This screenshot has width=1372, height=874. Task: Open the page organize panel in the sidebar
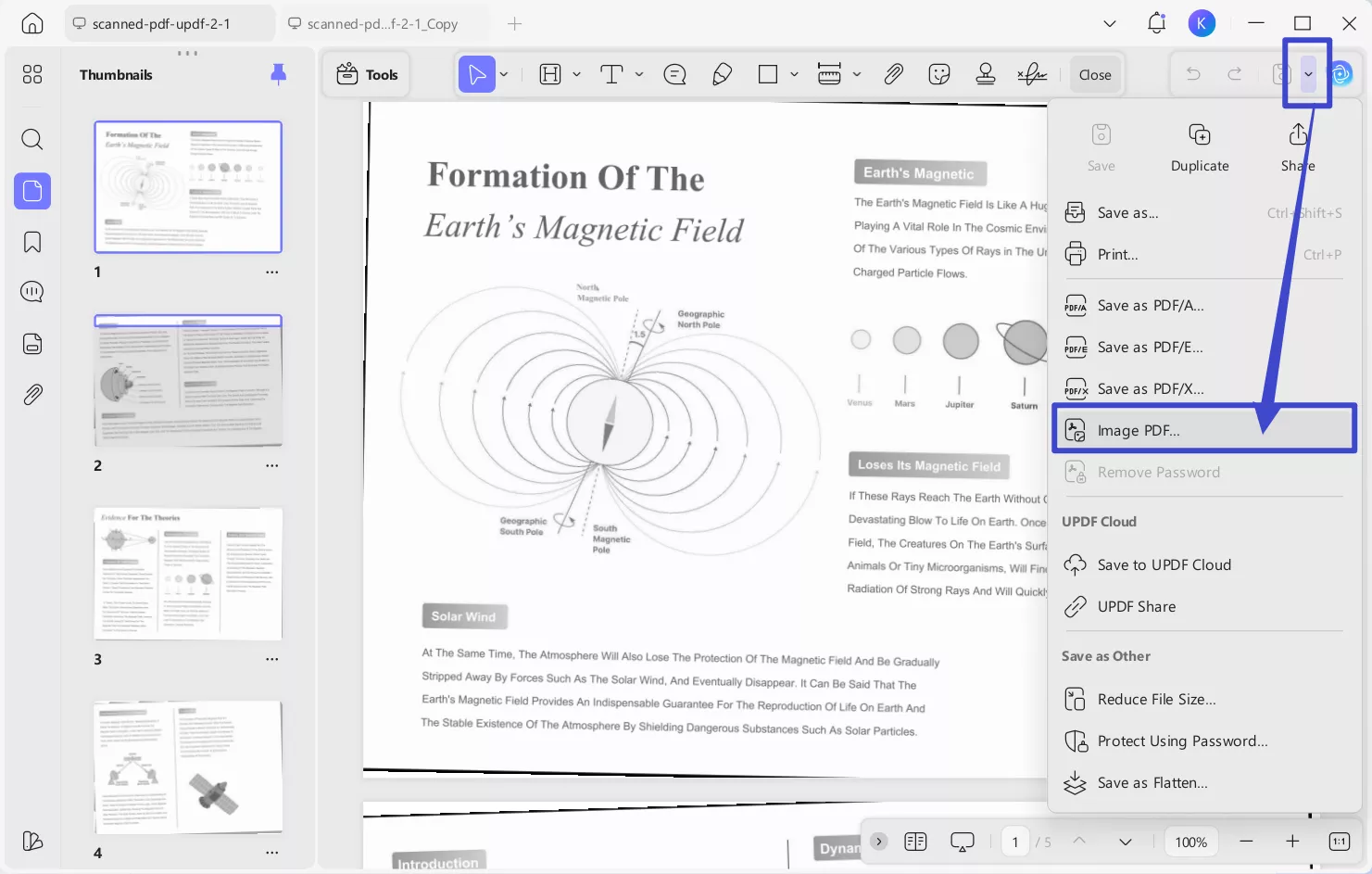point(31,343)
